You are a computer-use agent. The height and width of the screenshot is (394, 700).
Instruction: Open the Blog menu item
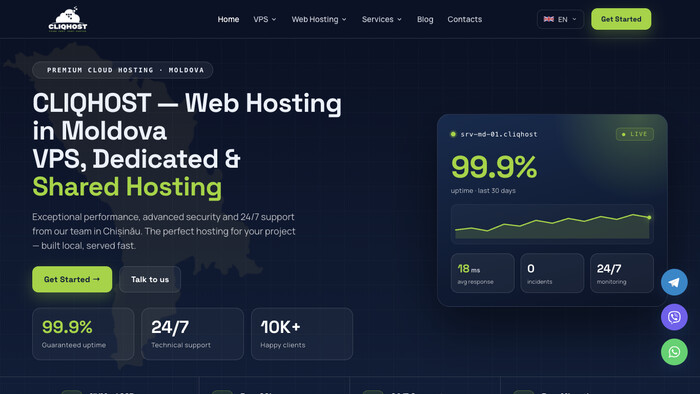tap(425, 19)
